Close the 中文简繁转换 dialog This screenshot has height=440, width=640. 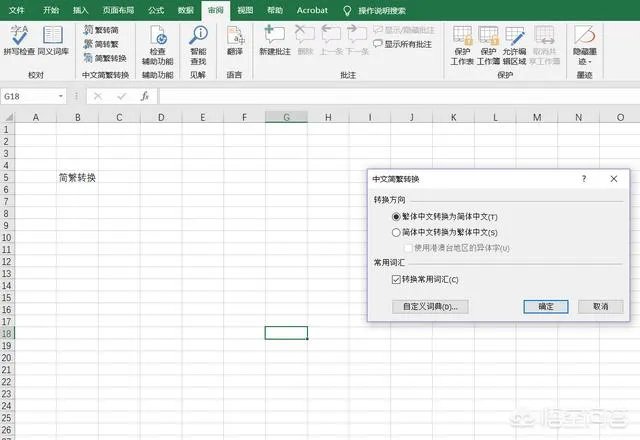[x=613, y=179]
